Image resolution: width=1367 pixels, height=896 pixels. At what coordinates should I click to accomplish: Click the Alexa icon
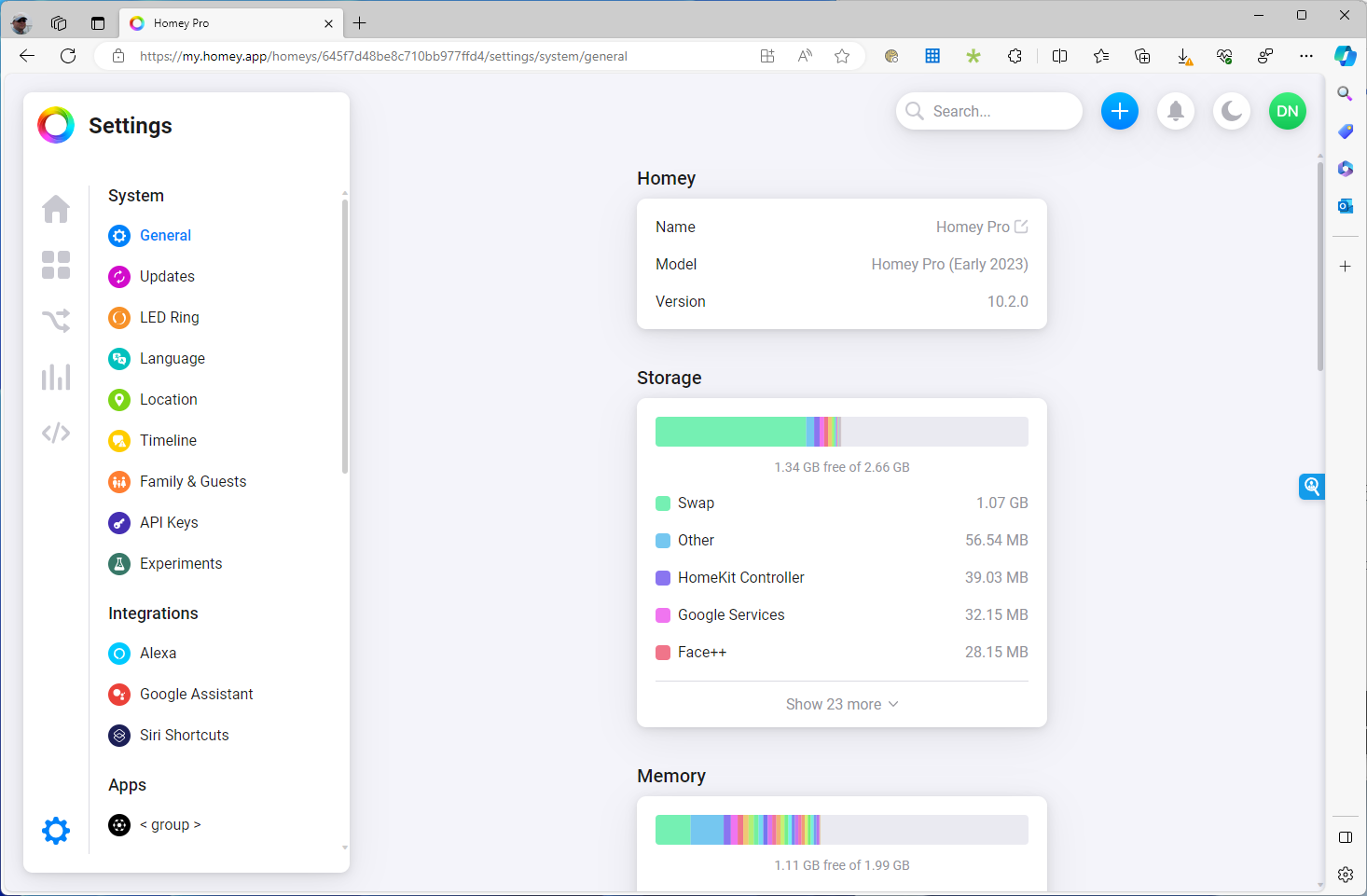coord(119,654)
